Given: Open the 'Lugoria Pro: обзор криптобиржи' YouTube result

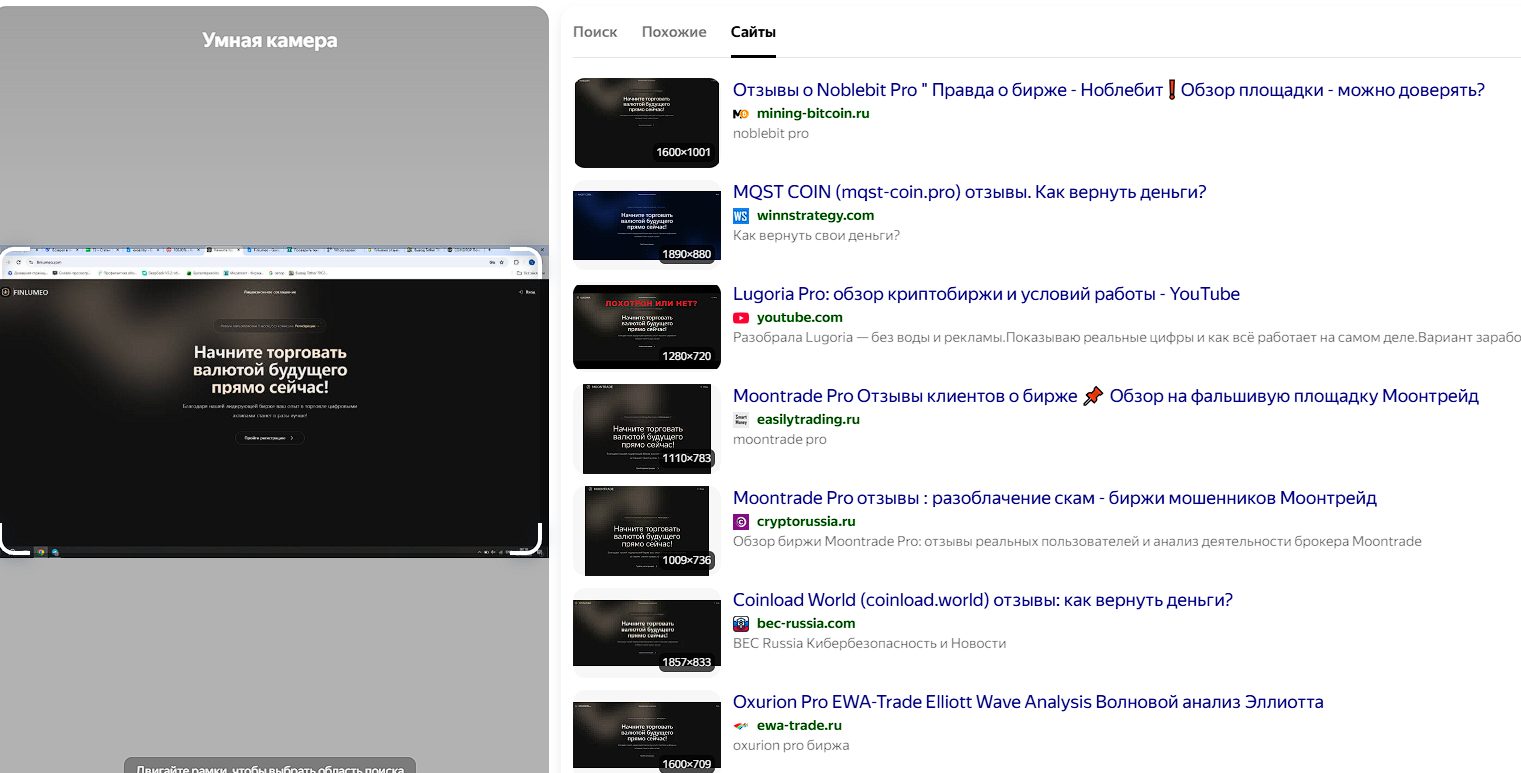Looking at the screenshot, I should [986, 294].
